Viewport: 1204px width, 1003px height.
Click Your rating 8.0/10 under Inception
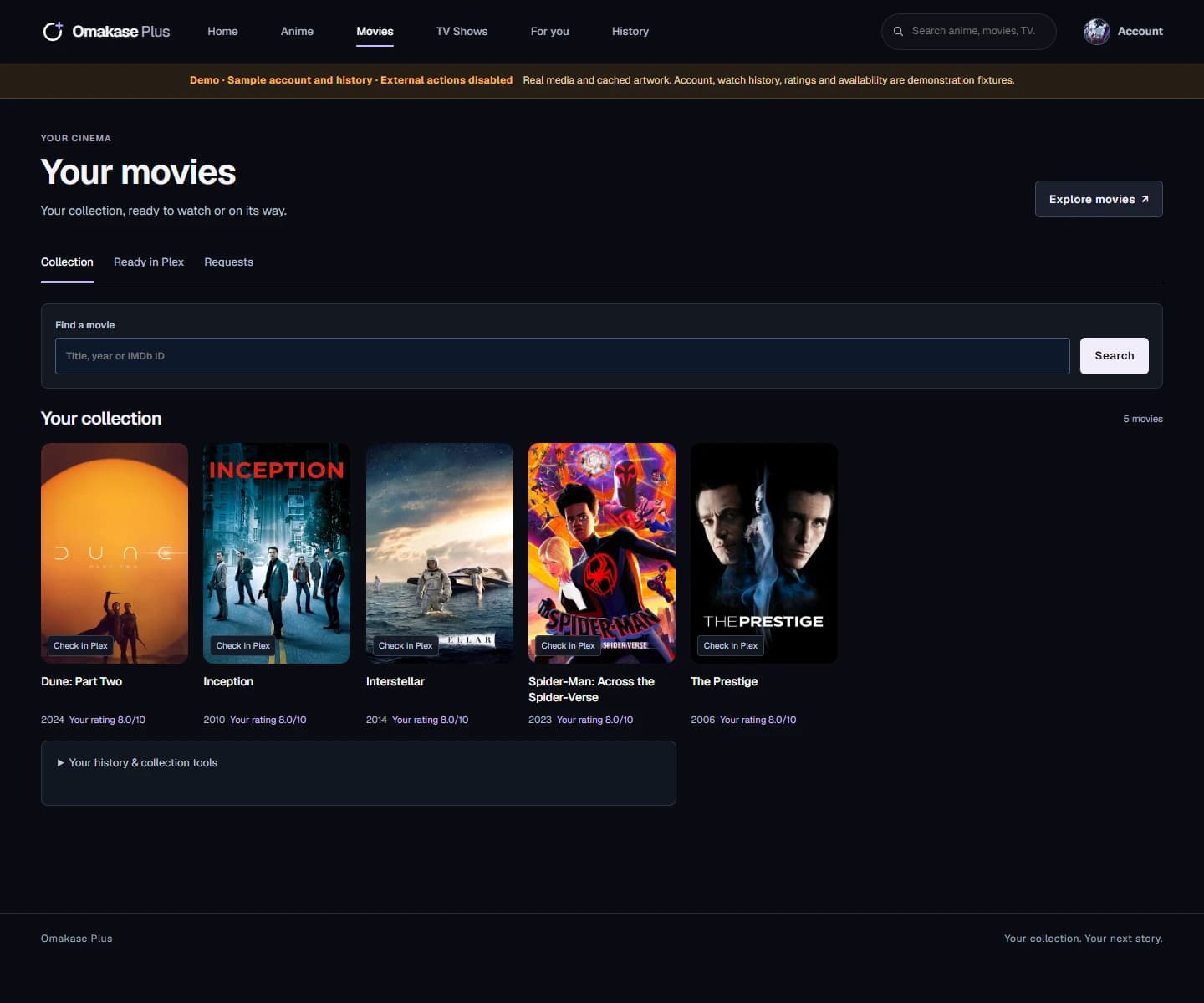268,720
